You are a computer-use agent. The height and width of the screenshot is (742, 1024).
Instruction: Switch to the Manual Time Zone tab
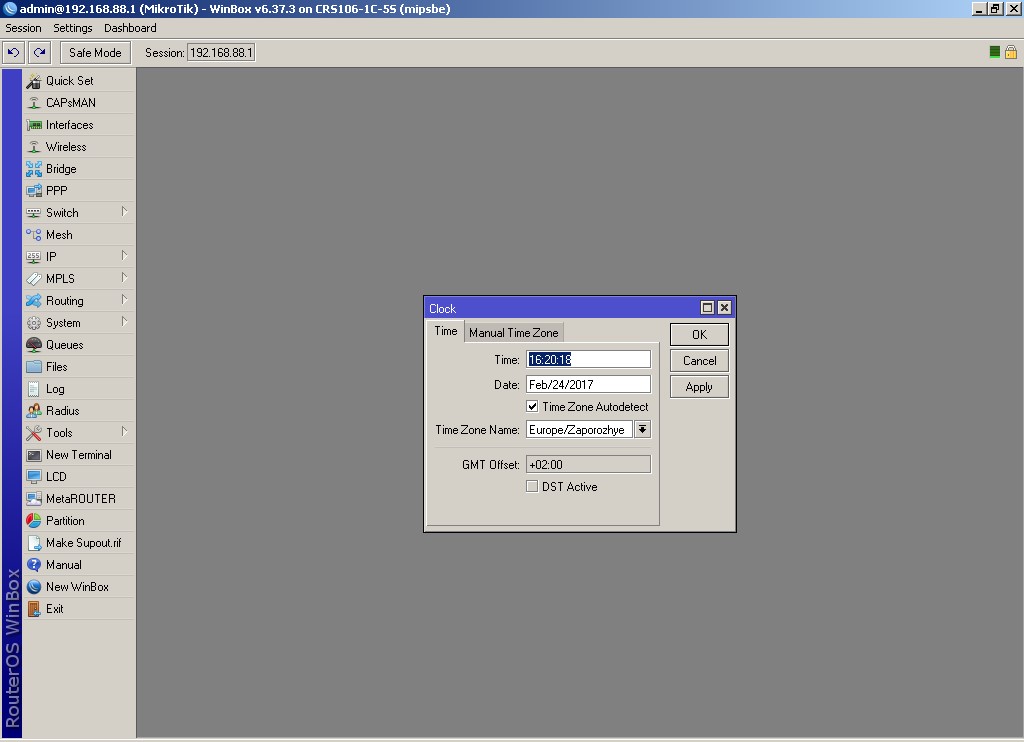(514, 332)
